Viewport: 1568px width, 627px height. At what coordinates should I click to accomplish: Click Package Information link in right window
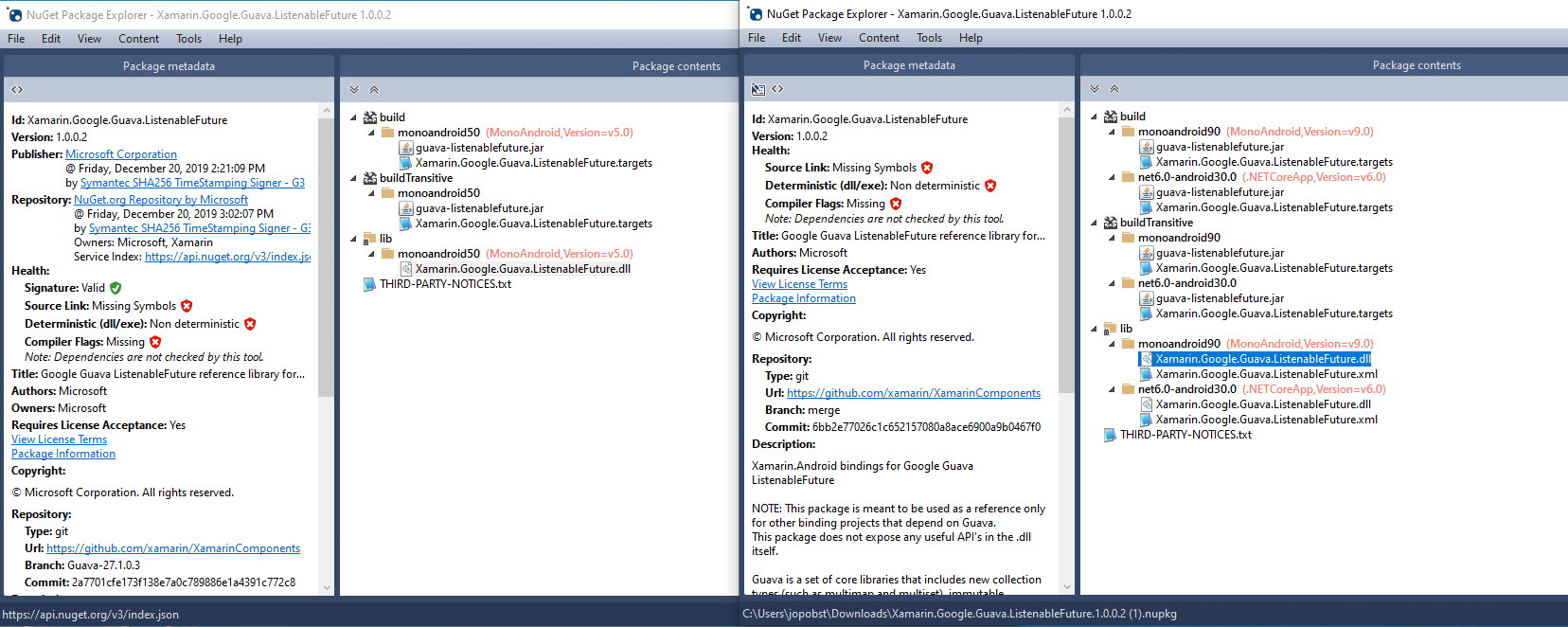pos(804,298)
